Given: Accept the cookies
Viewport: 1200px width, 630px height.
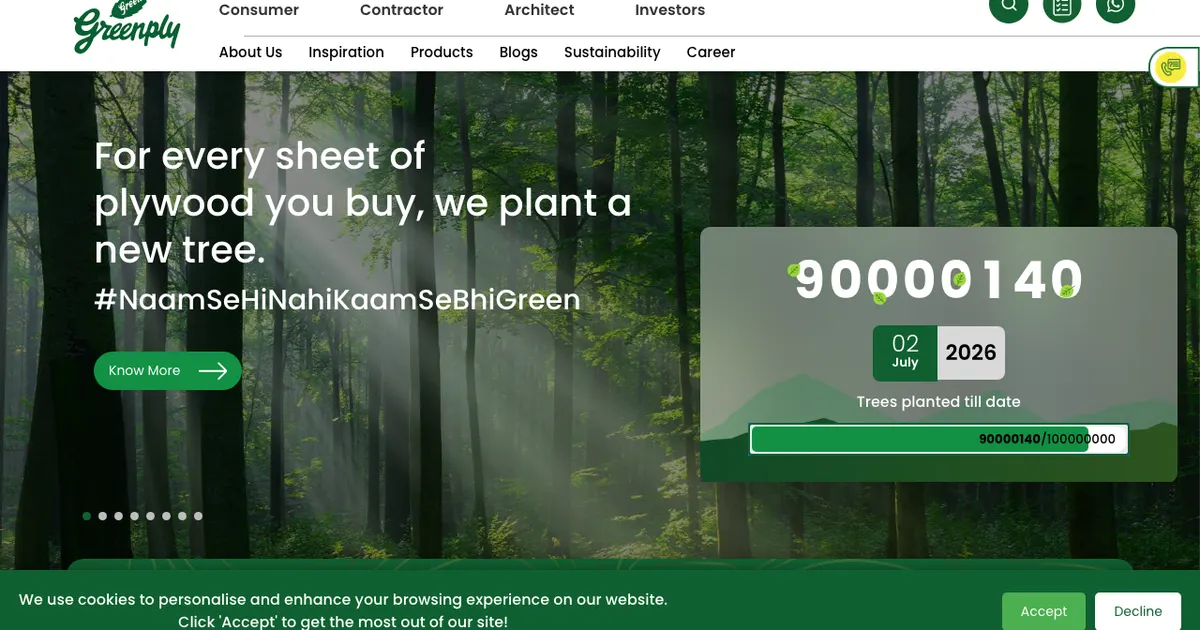Looking at the screenshot, I should pyautogui.click(x=1044, y=611).
